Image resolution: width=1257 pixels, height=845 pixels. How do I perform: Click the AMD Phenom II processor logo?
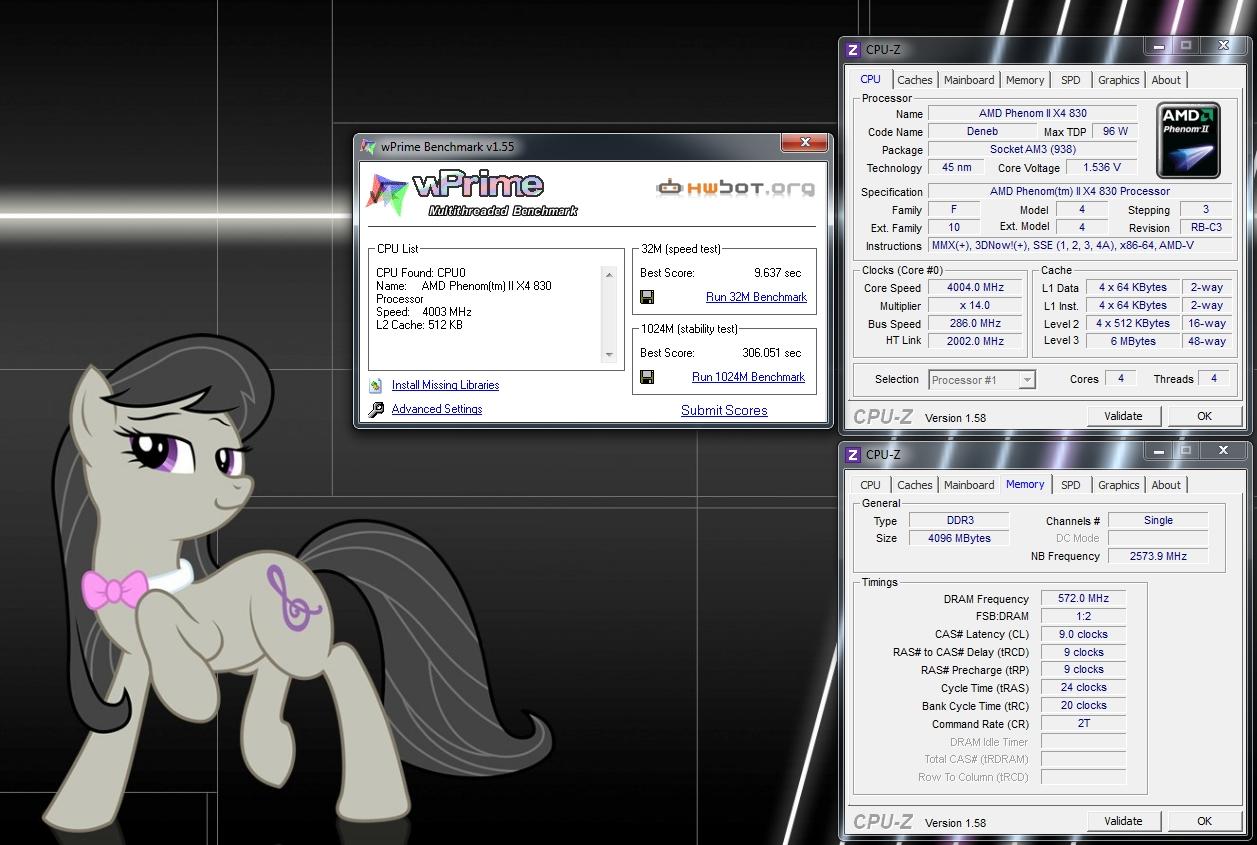1188,139
